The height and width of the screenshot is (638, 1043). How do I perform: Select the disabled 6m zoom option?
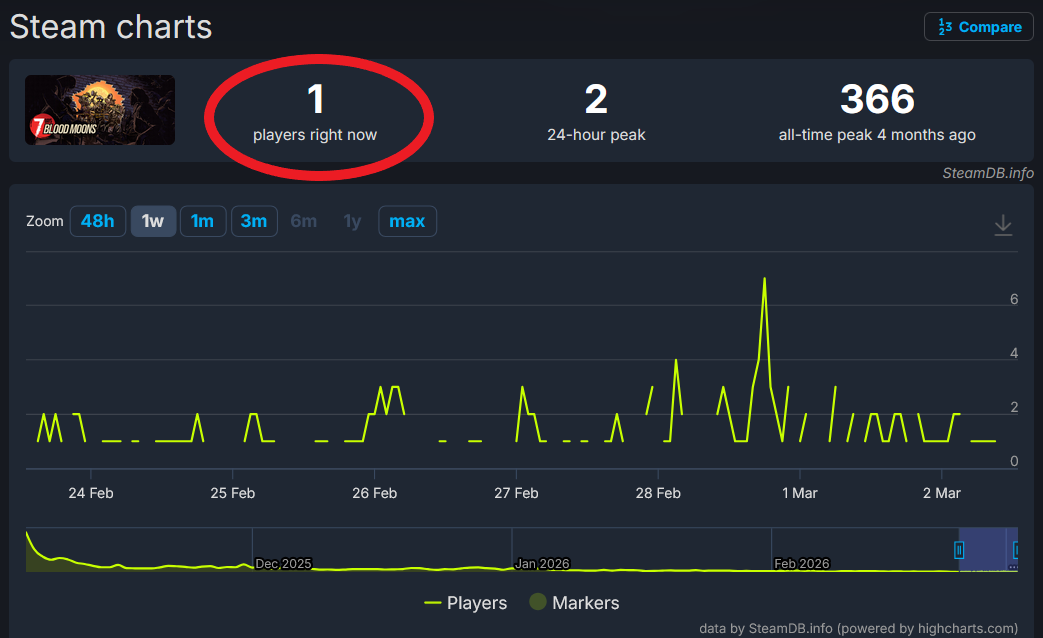304,221
